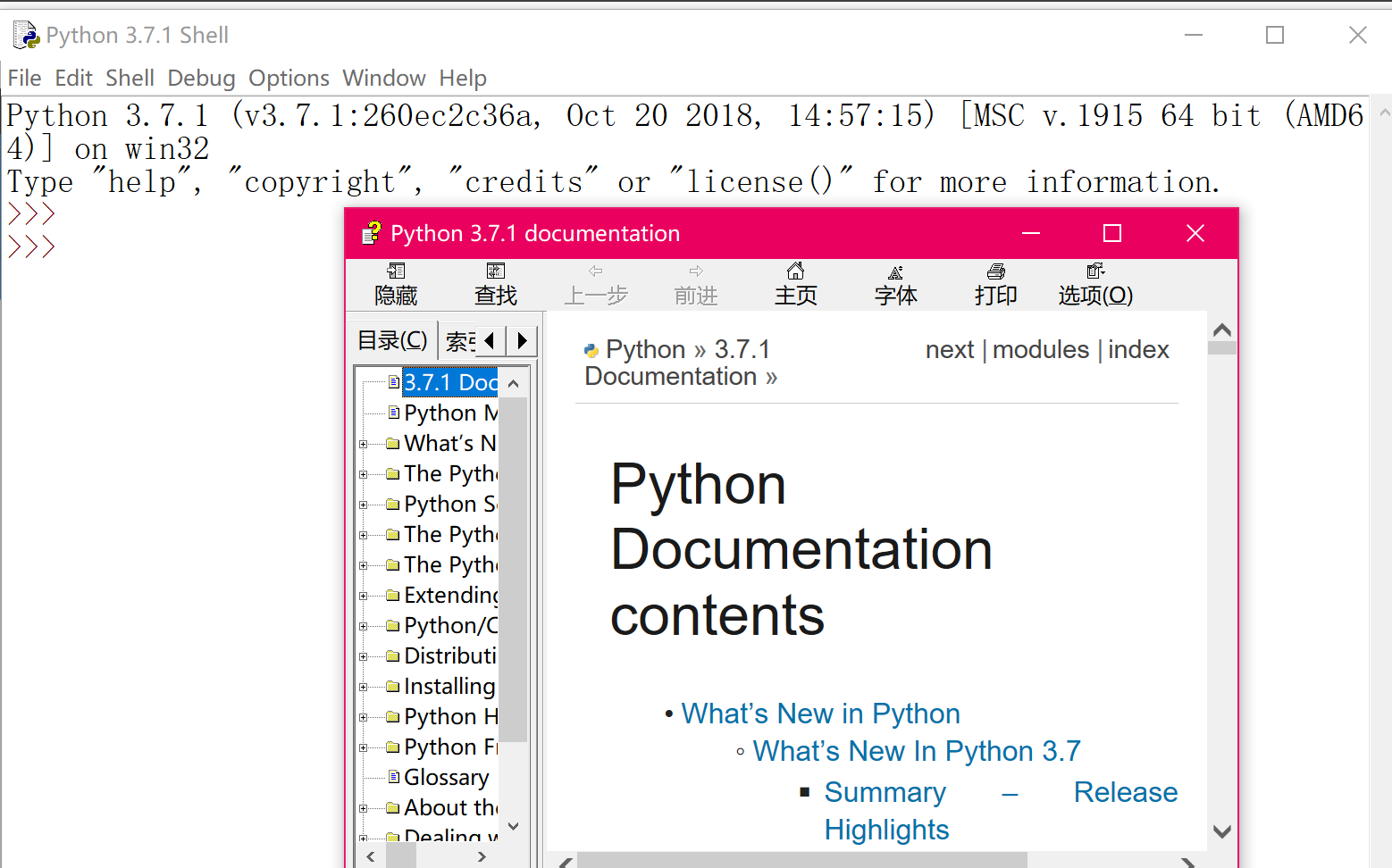
Task: Expand the What's N tree node
Action: pos(364,444)
